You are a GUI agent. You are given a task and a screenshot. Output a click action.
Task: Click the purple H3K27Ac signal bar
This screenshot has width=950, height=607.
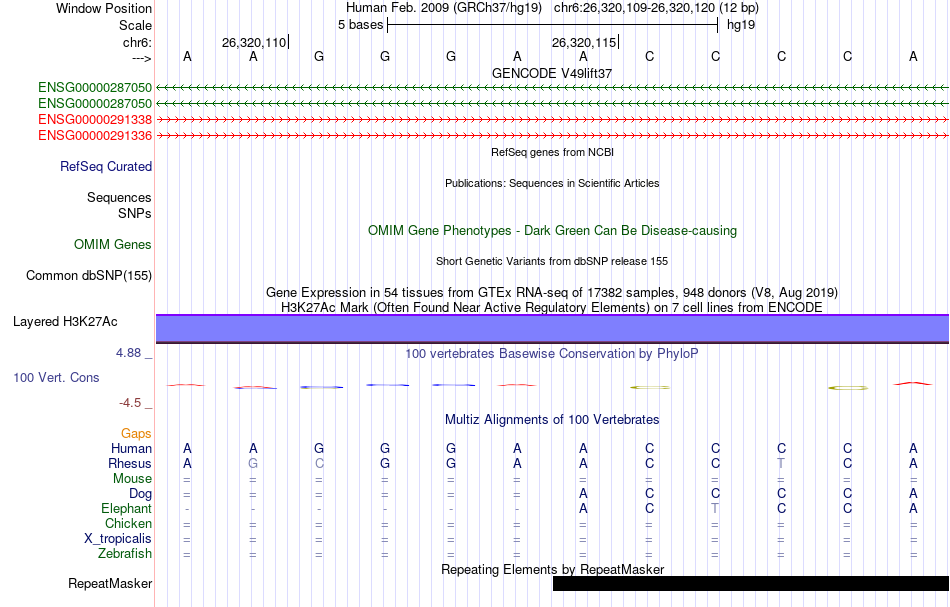[x=553, y=328]
